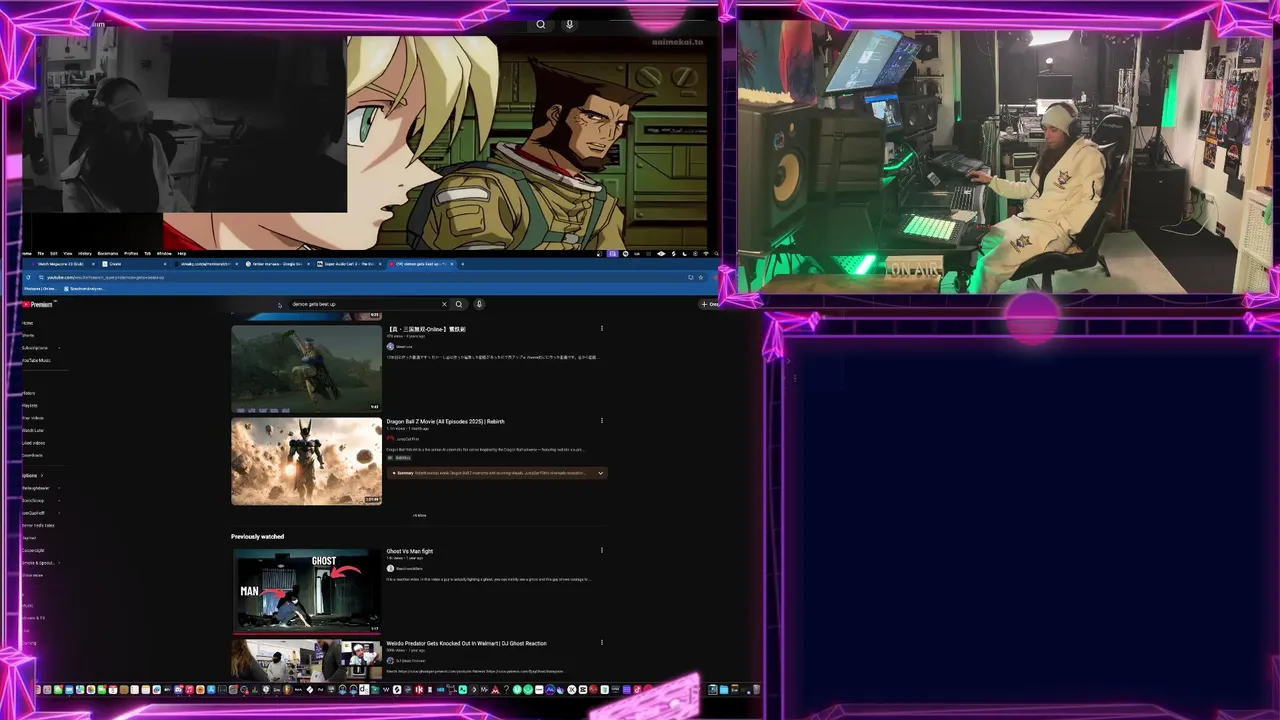Click the channel avatar under Ghost Vs Man fight
Viewport: 1280px width, 720px height.
click(390, 568)
